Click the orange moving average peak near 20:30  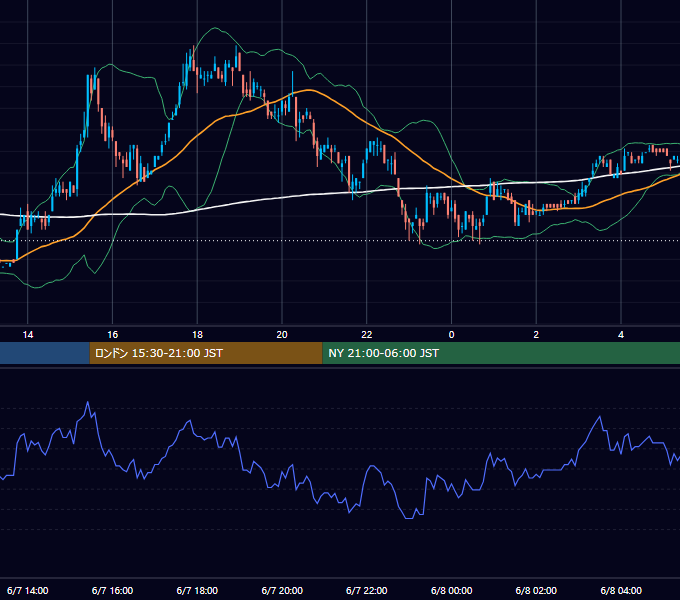[x=309, y=90]
